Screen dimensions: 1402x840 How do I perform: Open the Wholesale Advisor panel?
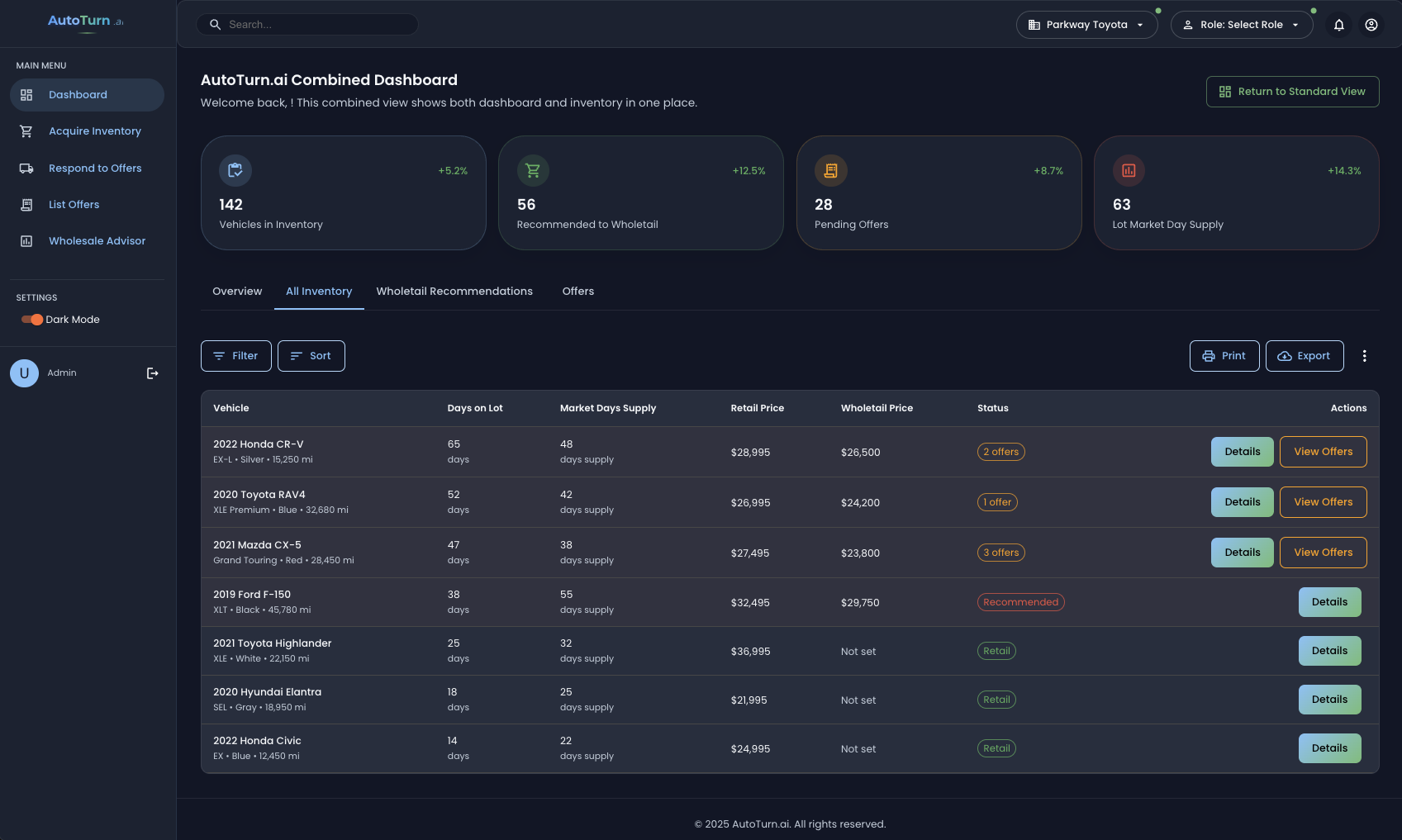(x=96, y=240)
